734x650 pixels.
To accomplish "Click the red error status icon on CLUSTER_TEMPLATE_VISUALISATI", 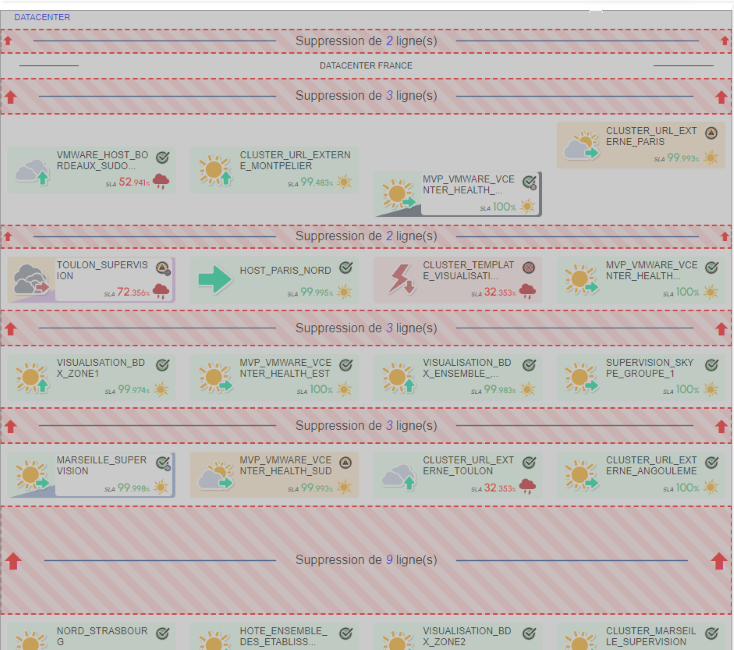I will click(x=528, y=268).
